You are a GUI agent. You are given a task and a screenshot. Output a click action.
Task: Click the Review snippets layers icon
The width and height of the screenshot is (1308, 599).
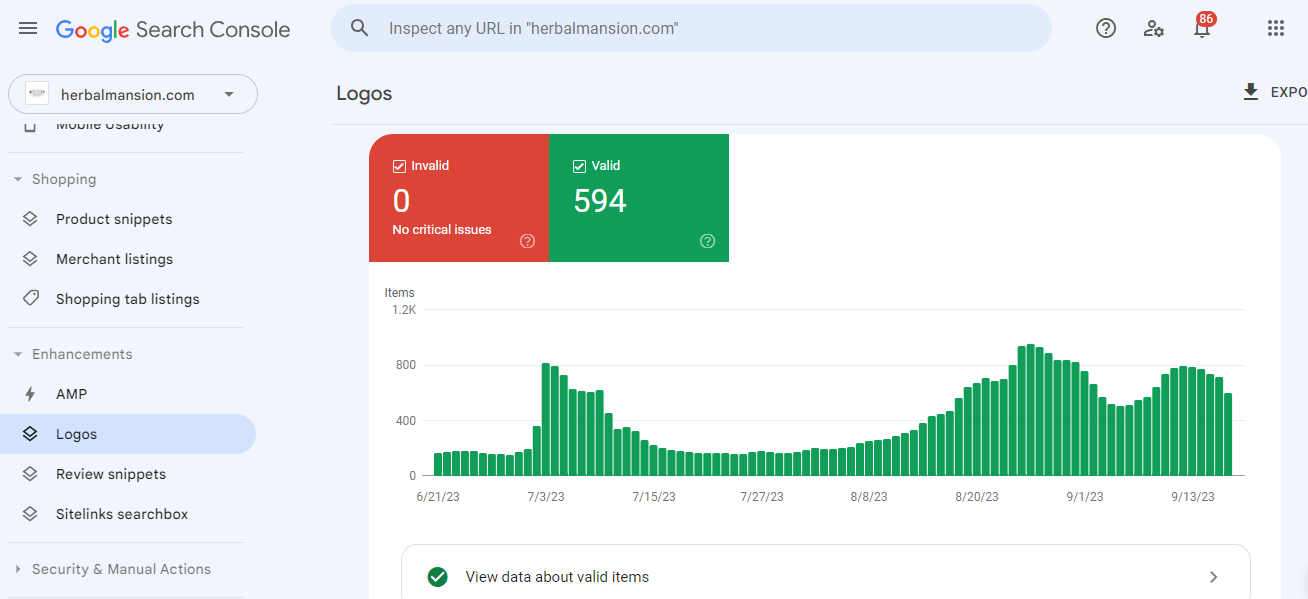[30, 474]
